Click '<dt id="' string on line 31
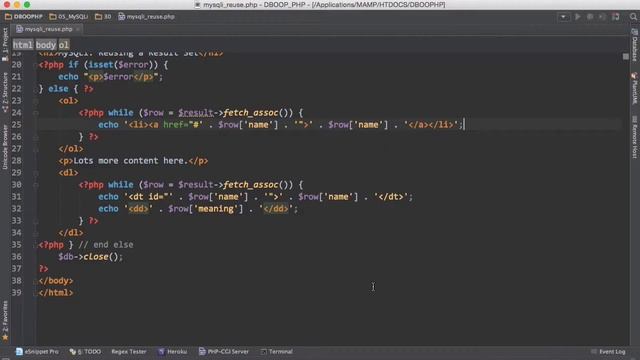This screenshot has width=640, height=360. click(149, 196)
